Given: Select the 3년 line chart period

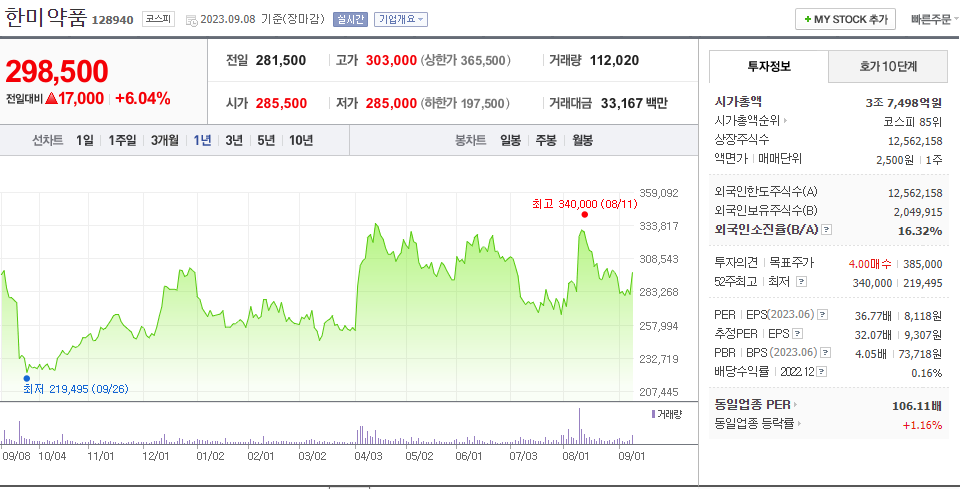Looking at the screenshot, I should pyautogui.click(x=234, y=141).
